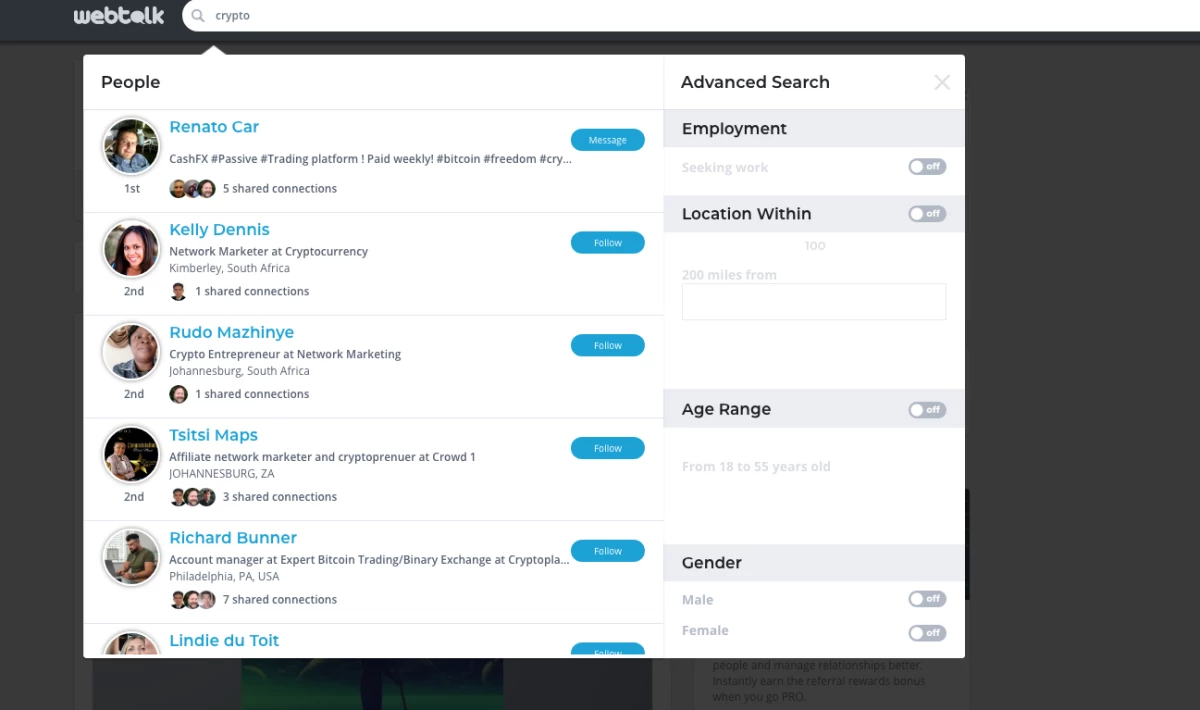Follow Kelly Dennis

[x=607, y=243]
